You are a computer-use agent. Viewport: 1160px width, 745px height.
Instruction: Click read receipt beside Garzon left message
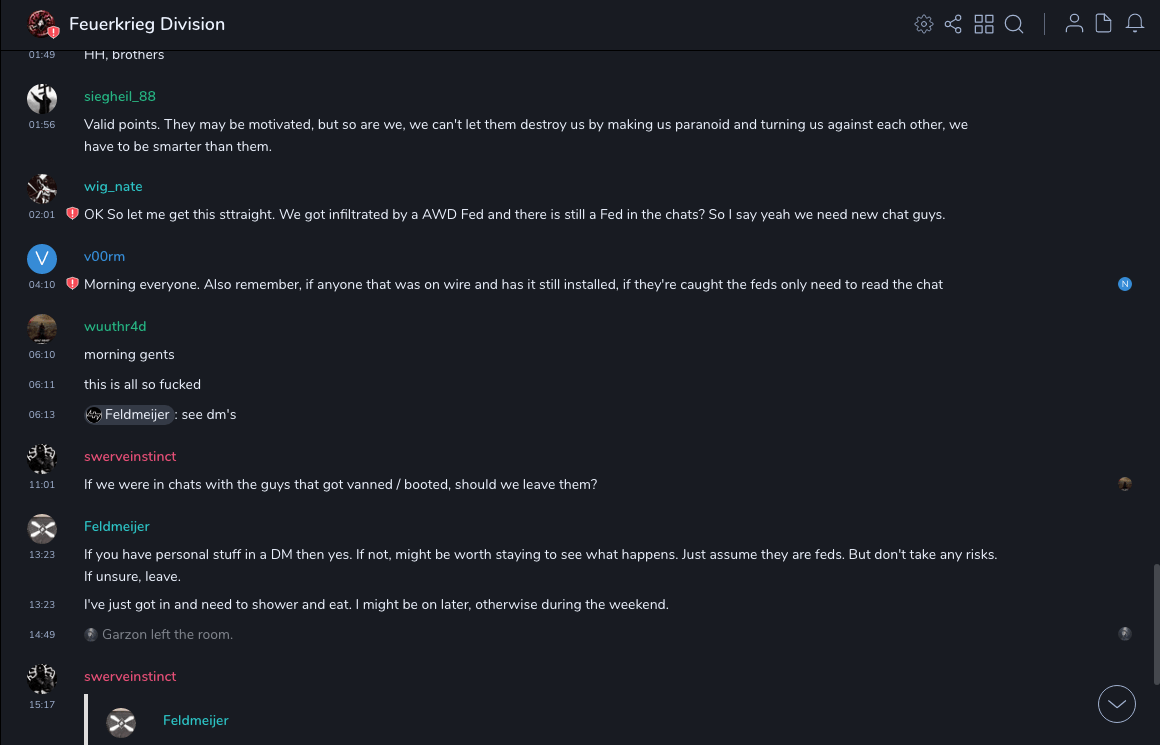(1125, 634)
